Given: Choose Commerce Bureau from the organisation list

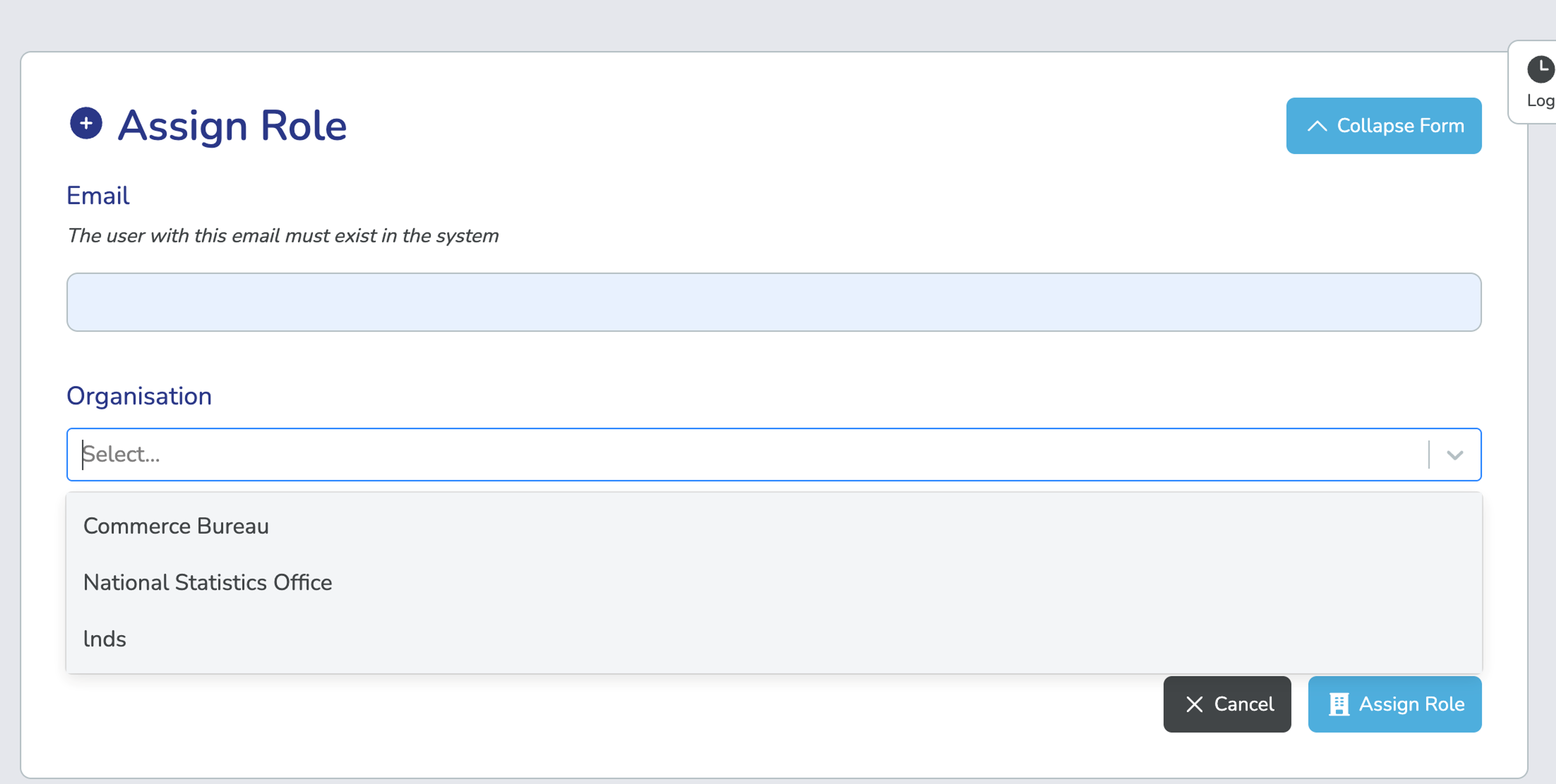Looking at the screenshot, I should pyautogui.click(x=176, y=526).
